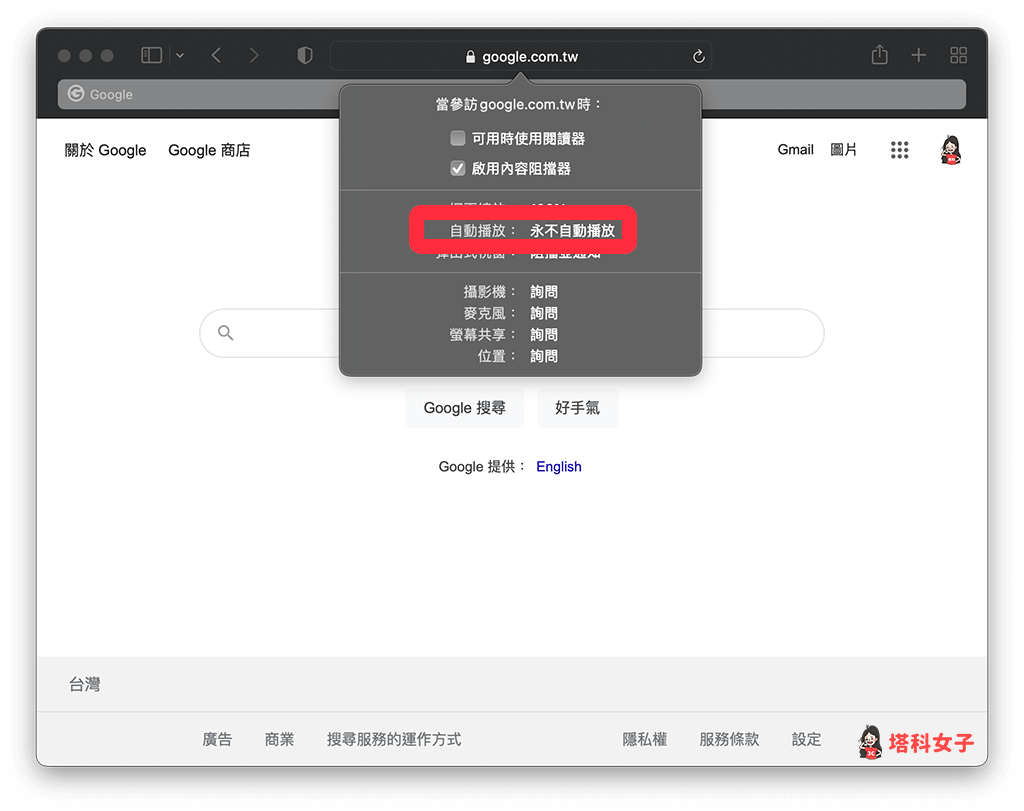1024x811 pixels.
Task: Open 位置 permission dropdown
Action: click(544, 357)
